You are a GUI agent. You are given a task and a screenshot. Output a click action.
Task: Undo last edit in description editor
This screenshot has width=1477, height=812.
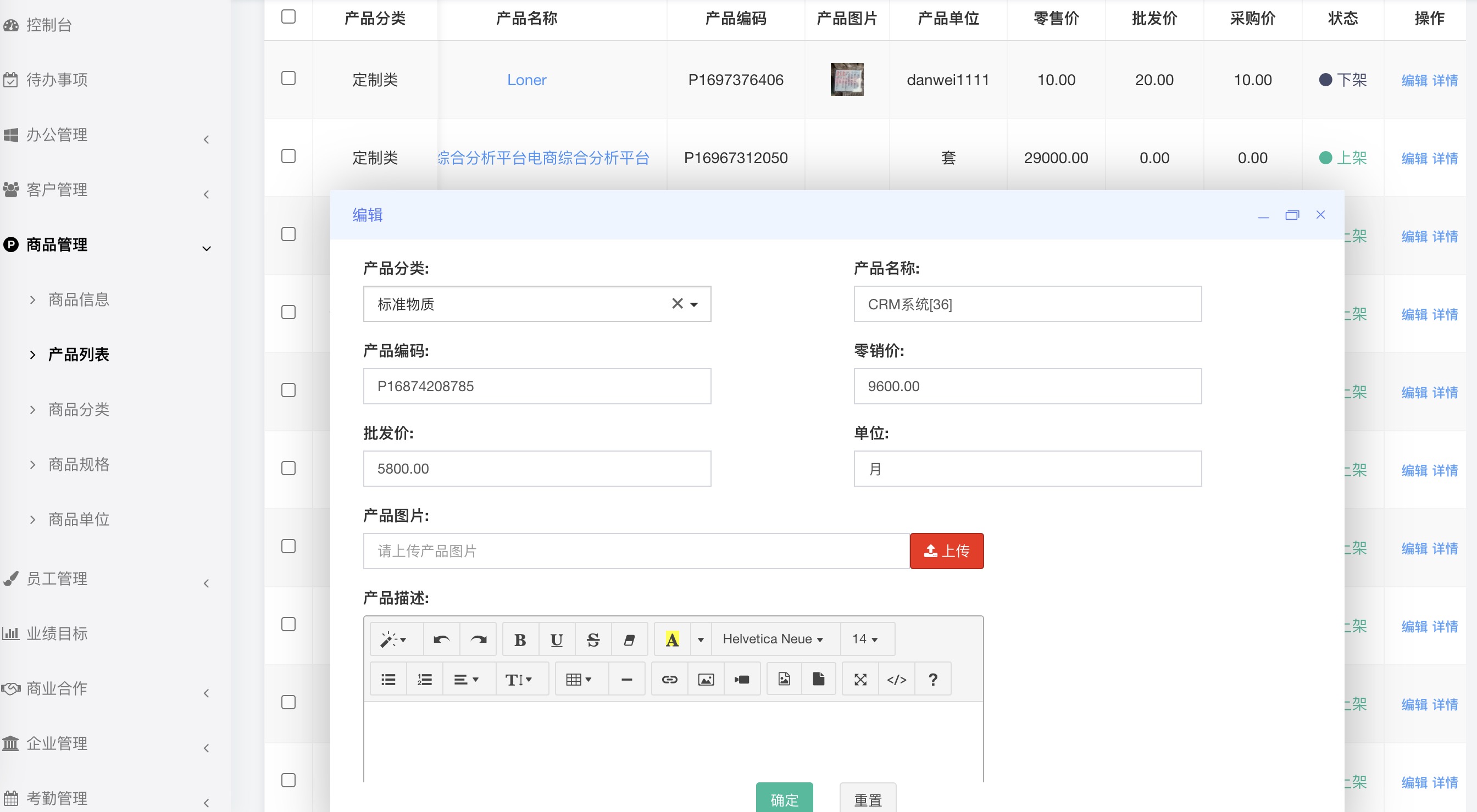point(441,639)
